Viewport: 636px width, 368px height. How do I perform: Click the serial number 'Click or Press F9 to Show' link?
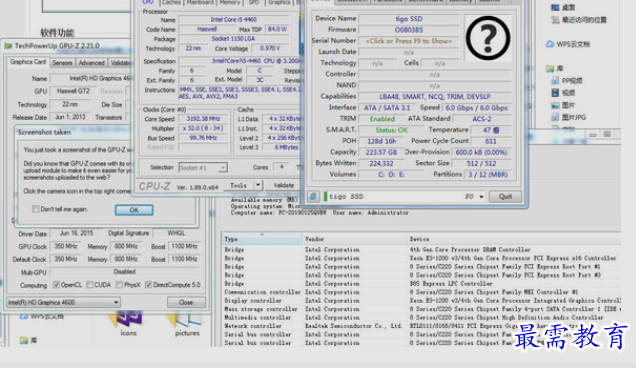click(x=408, y=41)
